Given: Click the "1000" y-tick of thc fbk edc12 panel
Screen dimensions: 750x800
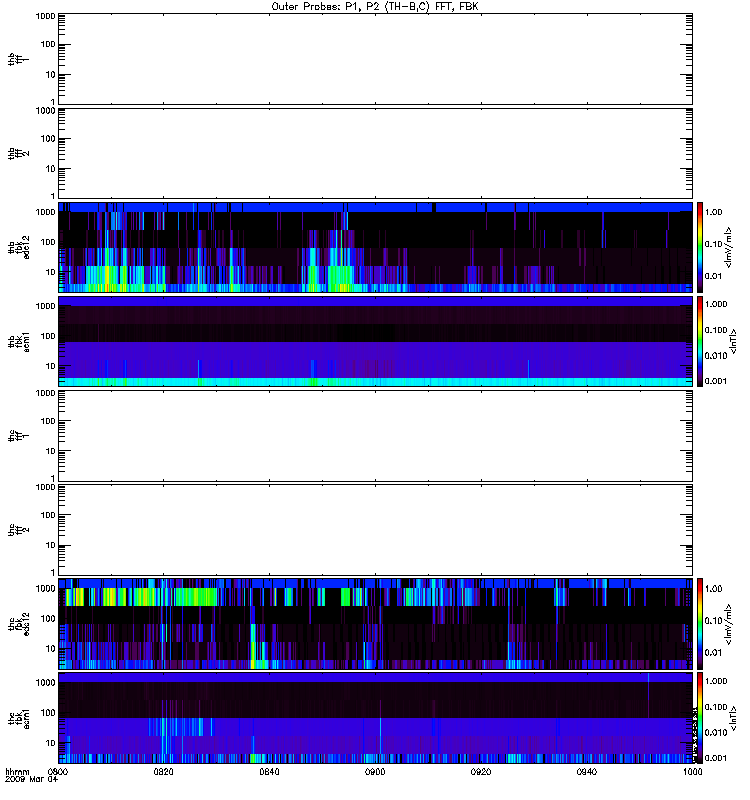Looking at the screenshot, I should 46,589.
